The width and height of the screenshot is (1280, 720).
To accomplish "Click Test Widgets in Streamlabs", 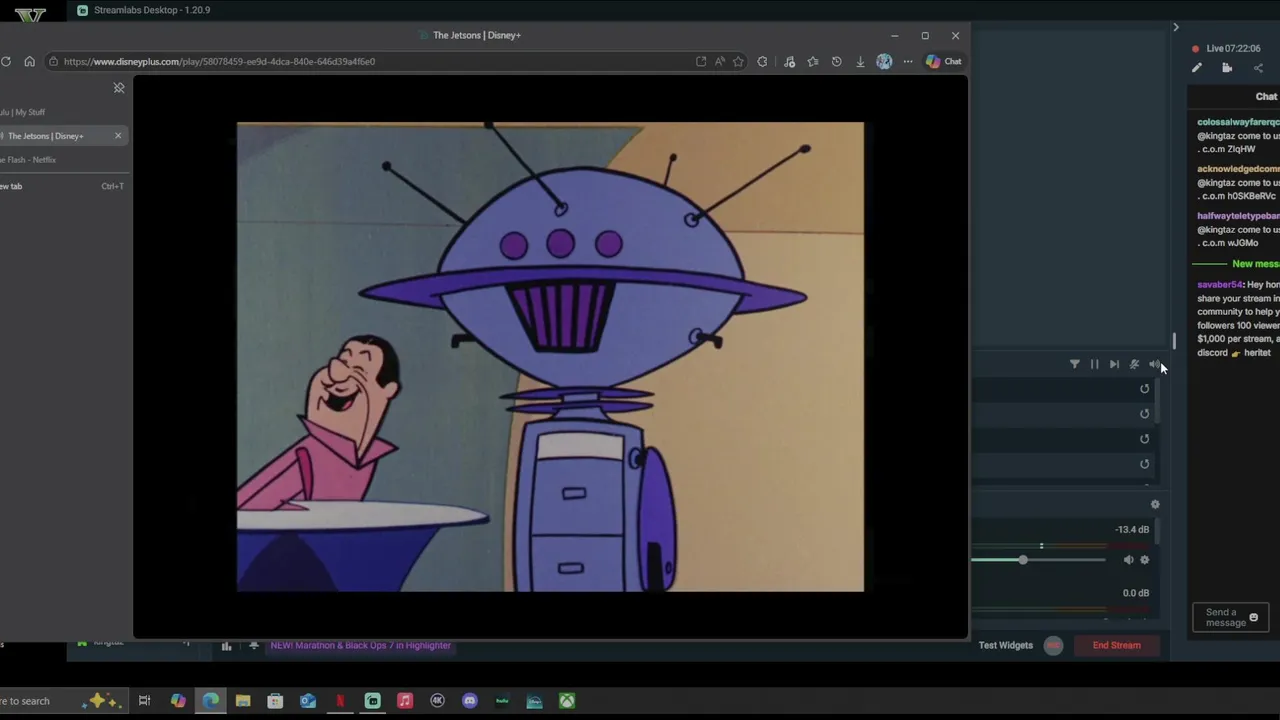I will [x=1006, y=646].
